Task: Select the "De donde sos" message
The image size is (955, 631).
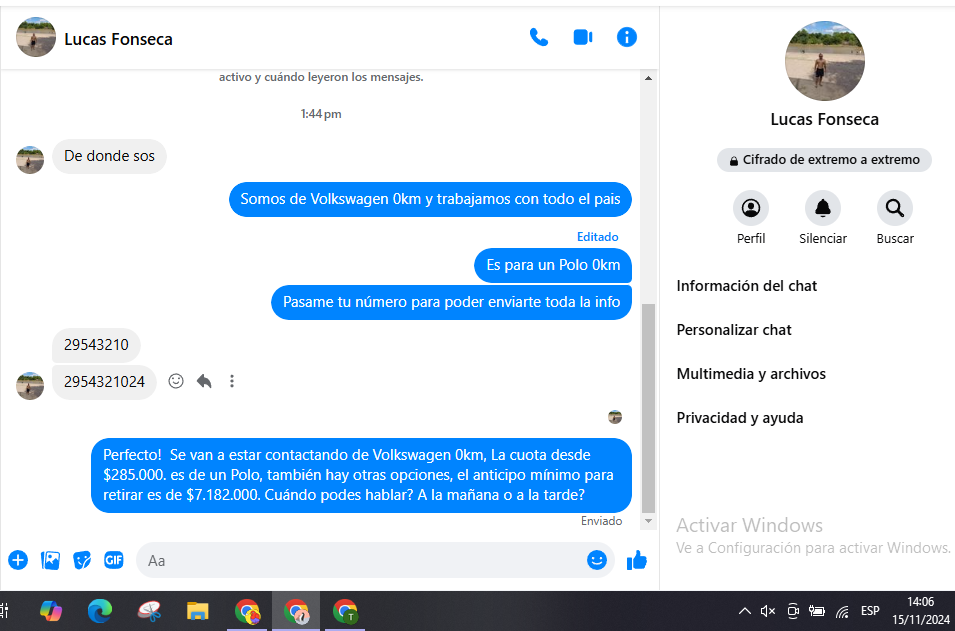Action: coord(109,156)
